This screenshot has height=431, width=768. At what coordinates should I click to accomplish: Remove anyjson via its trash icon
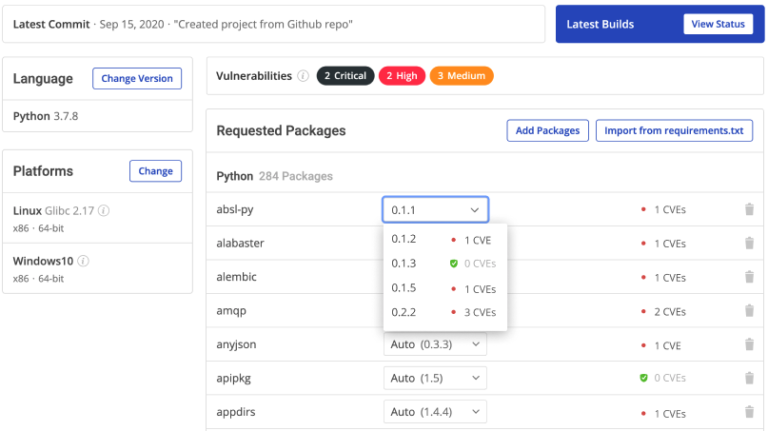click(749, 345)
